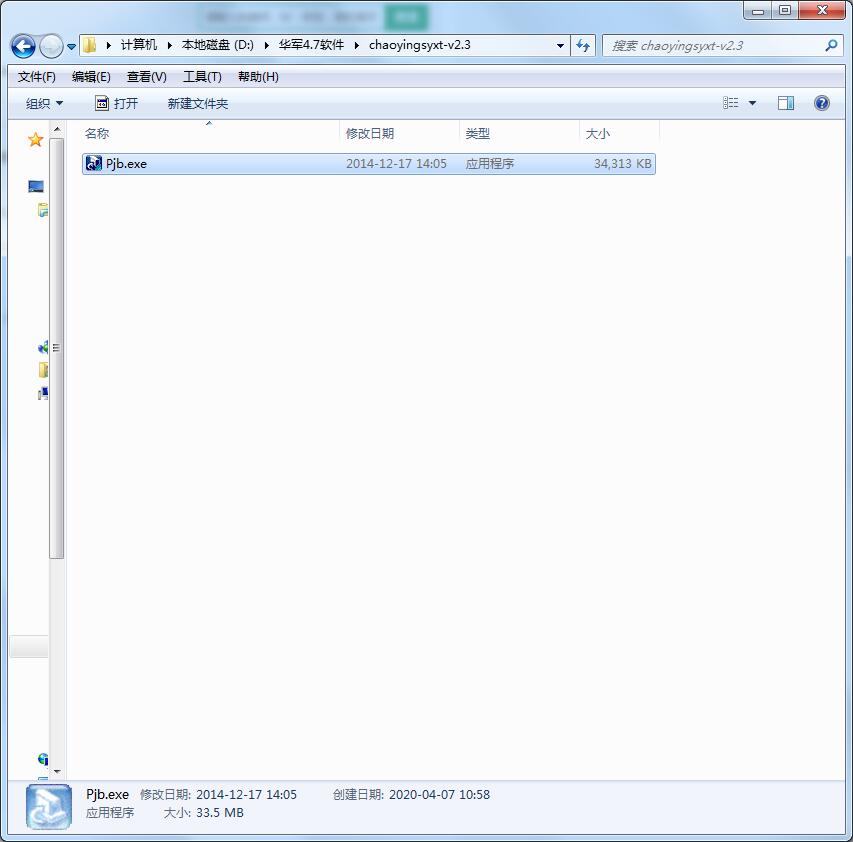
Task: Open the 编辑(E) menu
Action: coord(91,77)
